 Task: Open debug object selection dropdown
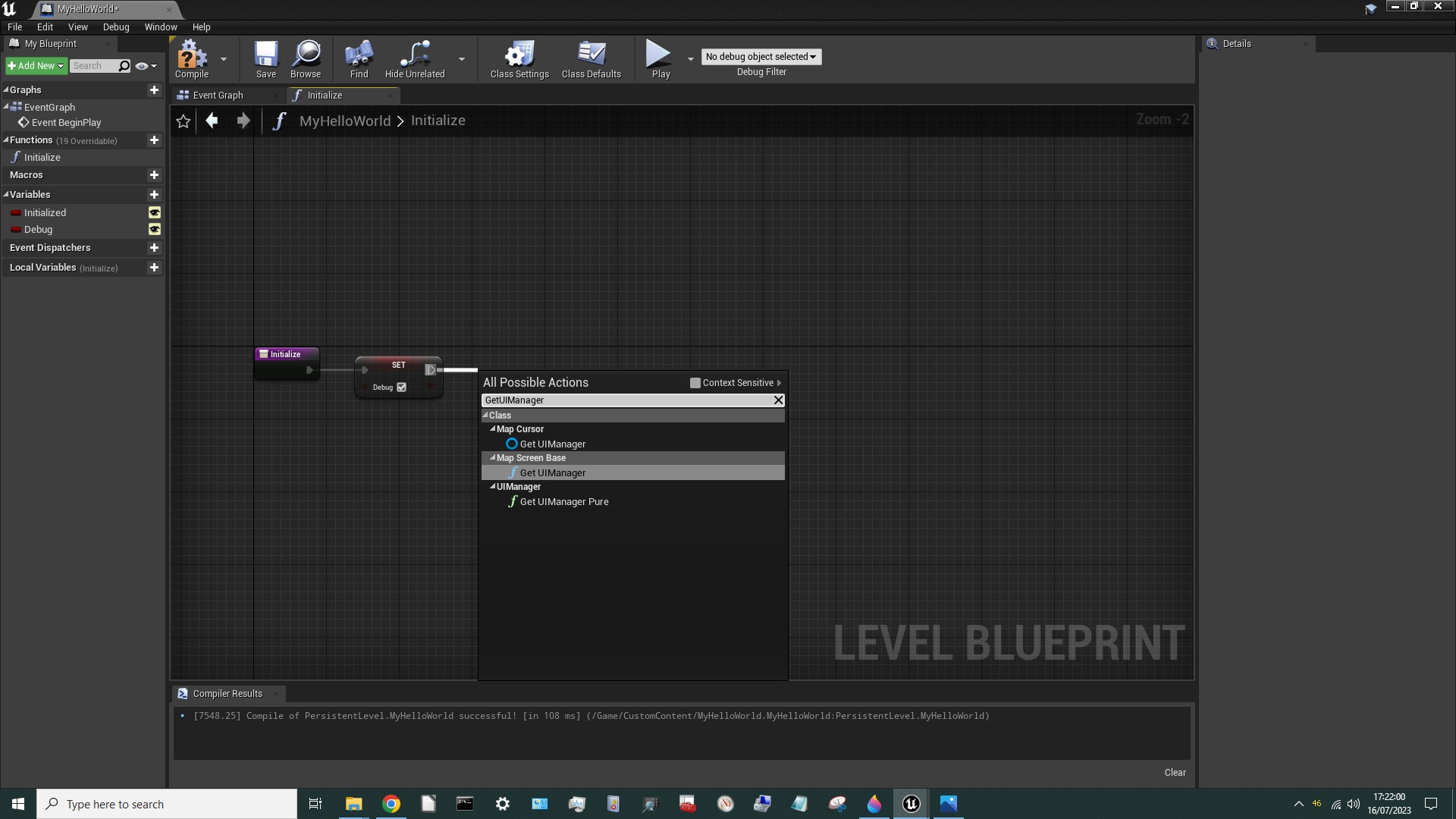[761, 57]
